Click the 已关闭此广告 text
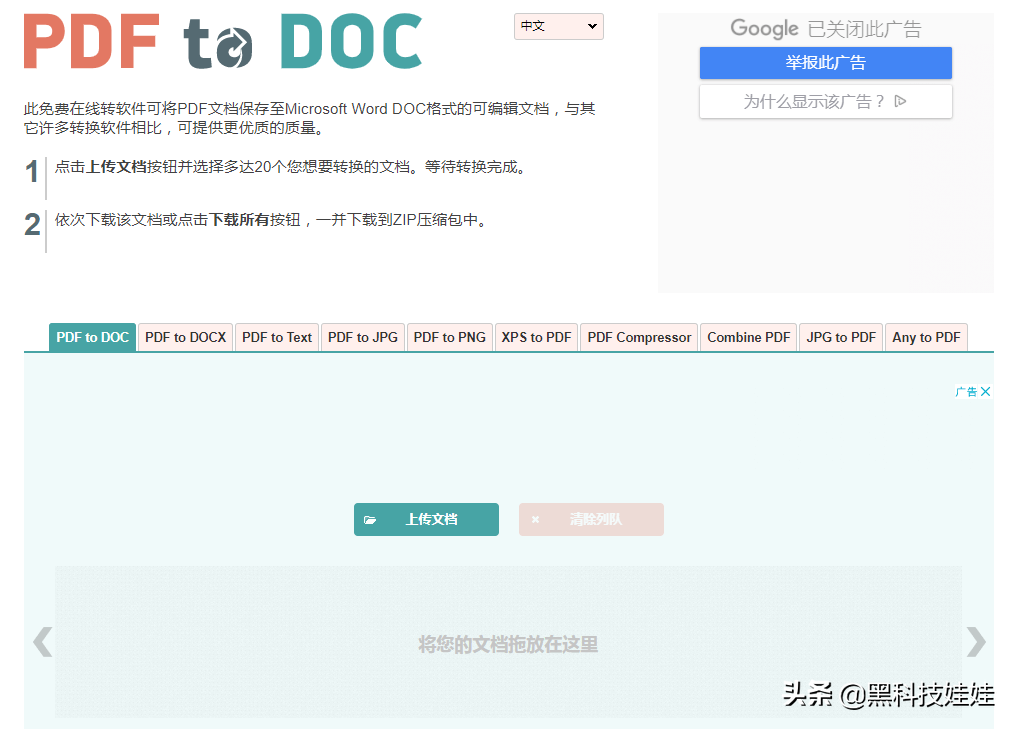1016x729 pixels. click(864, 29)
